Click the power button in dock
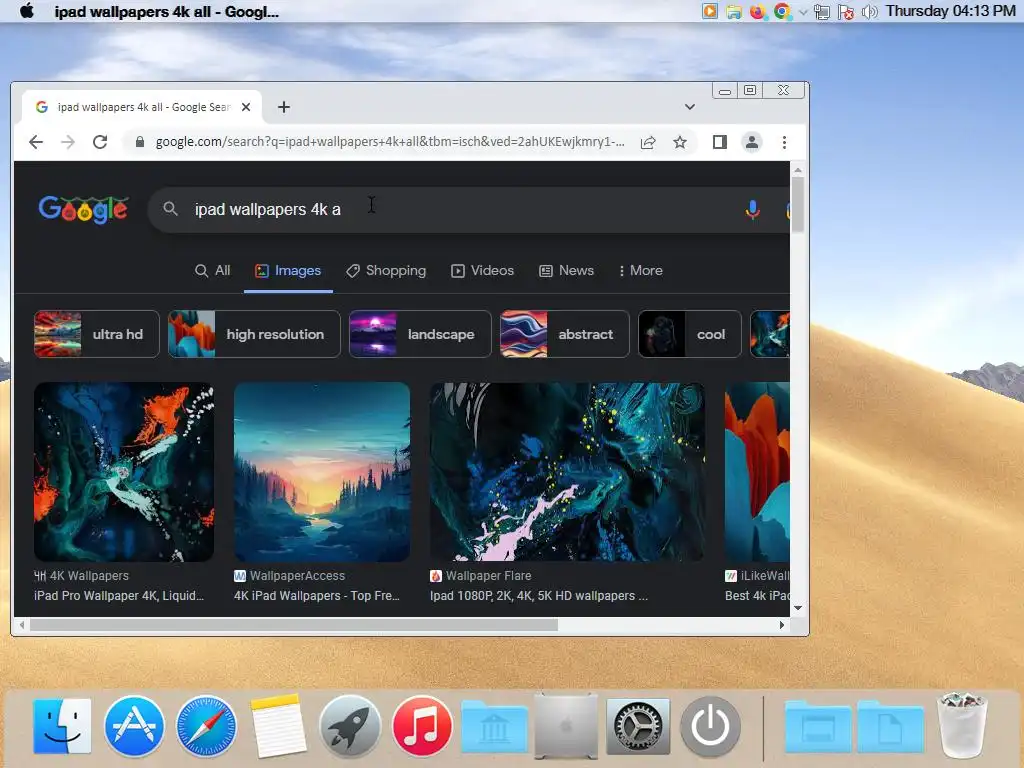 coord(710,726)
